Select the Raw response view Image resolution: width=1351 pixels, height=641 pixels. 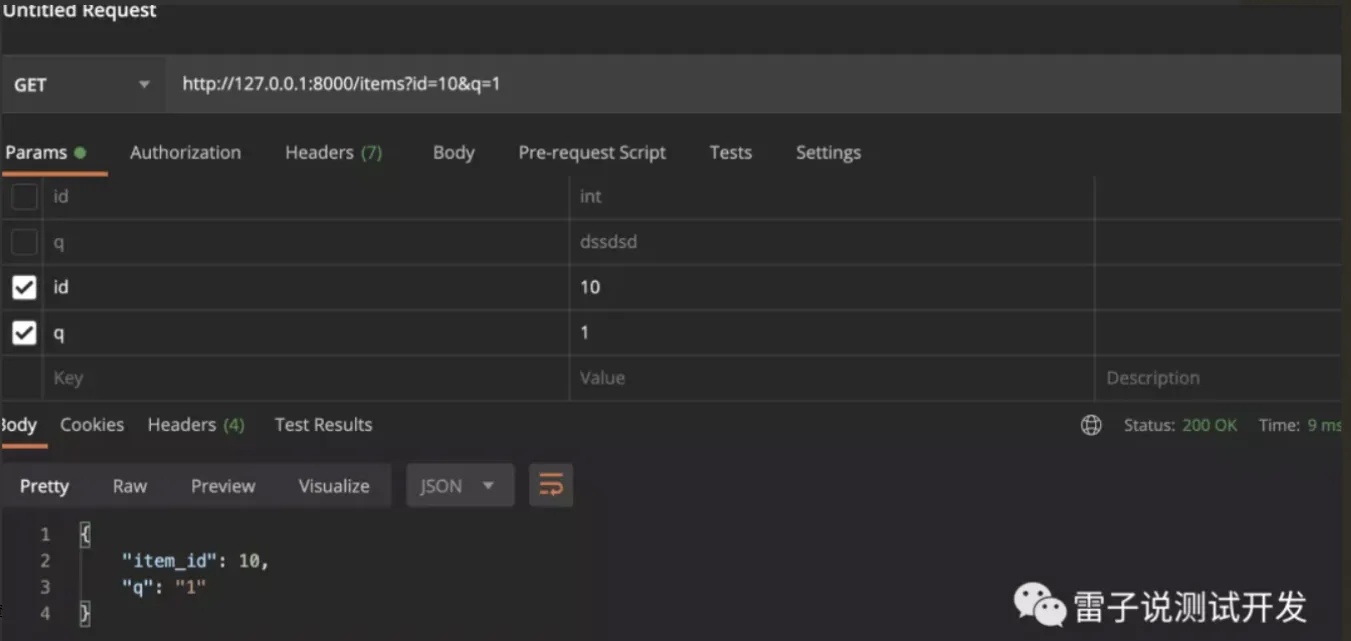tap(129, 486)
